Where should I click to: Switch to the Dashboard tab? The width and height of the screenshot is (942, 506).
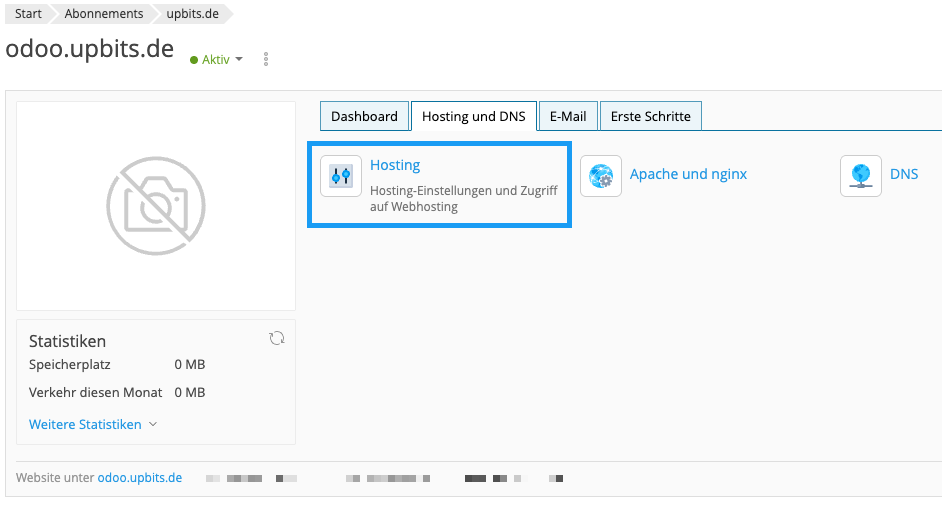tap(364, 116)
